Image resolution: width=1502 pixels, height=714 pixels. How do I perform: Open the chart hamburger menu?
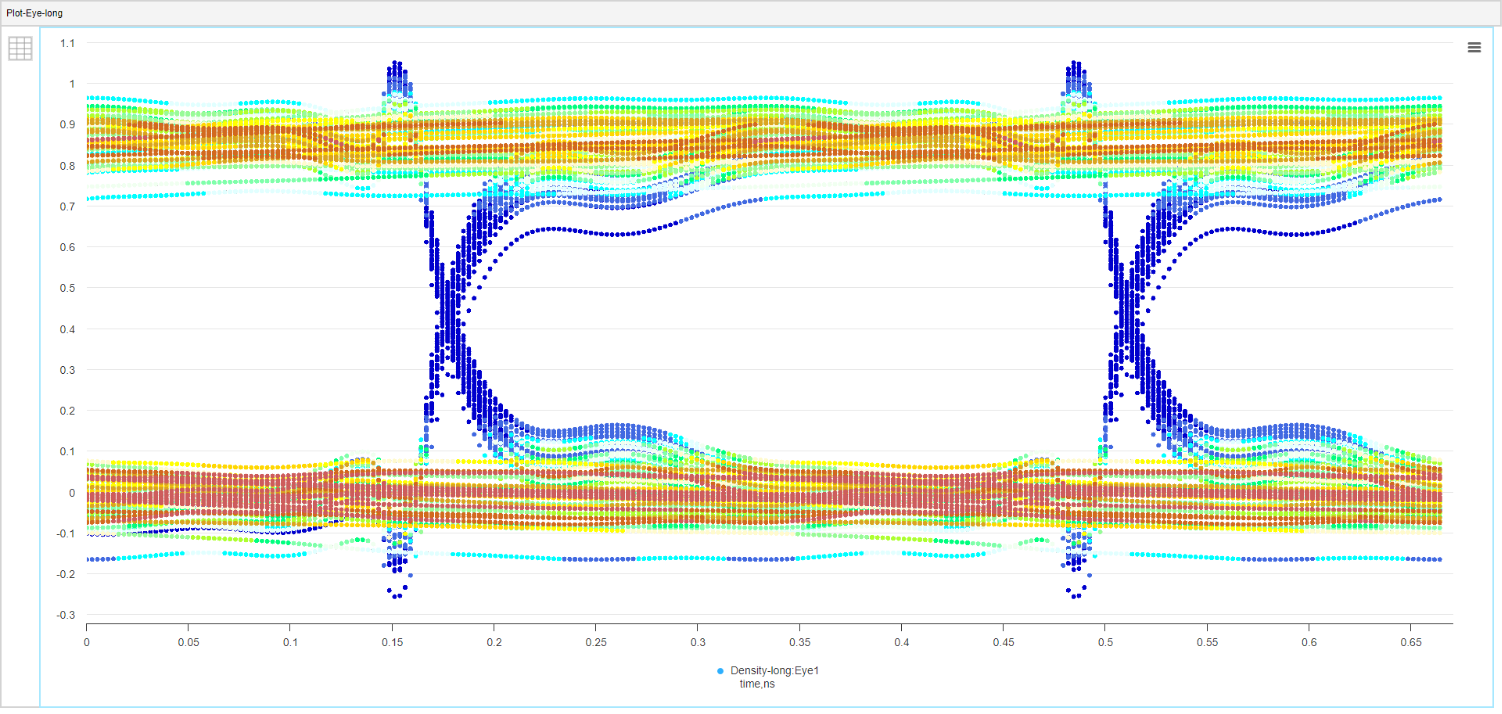1474,47
